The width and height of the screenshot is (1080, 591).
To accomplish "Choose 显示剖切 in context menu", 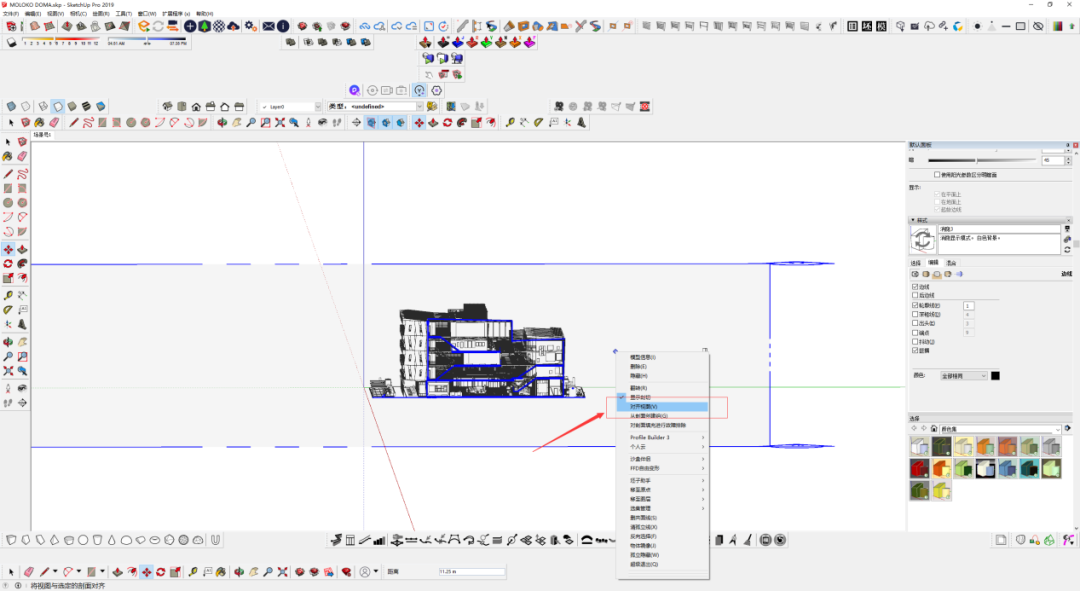I will [663, 397].
